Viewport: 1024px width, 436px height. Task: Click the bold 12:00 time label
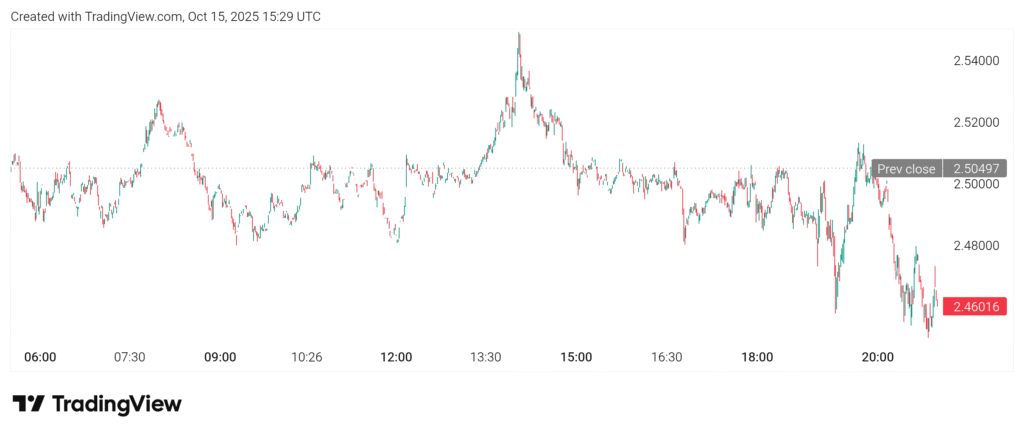point(397,357)
